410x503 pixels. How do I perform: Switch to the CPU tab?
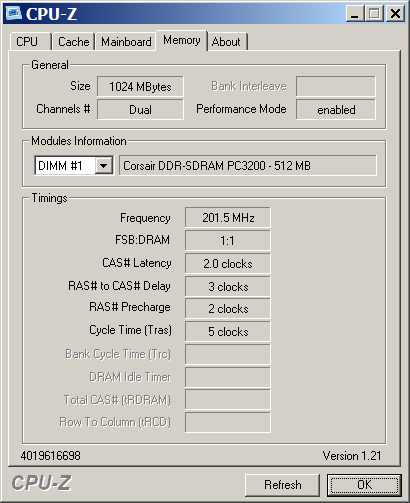click(30, 42)
